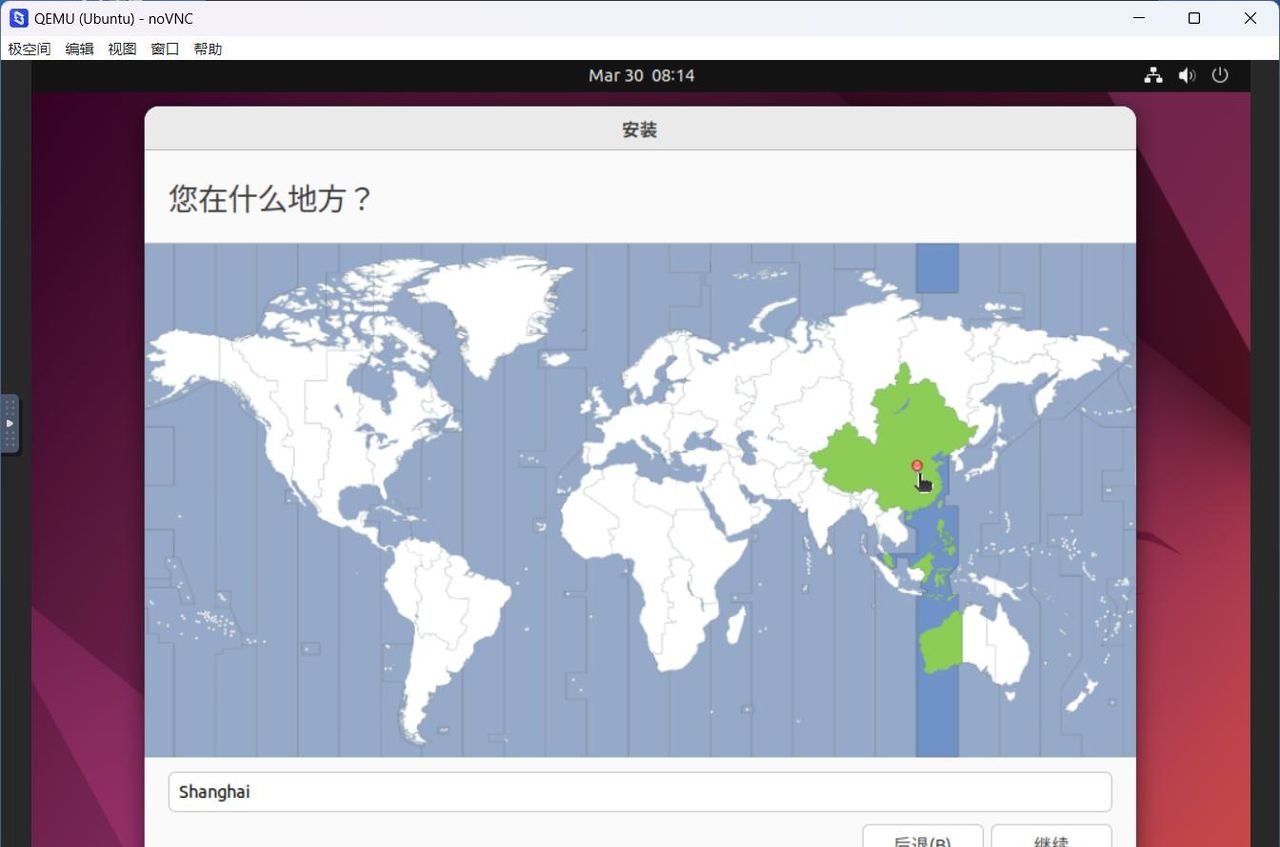The width and height of the screenshot is (1280, 847).
Task: Click the 安装 installer title
Action: (639, 130)
